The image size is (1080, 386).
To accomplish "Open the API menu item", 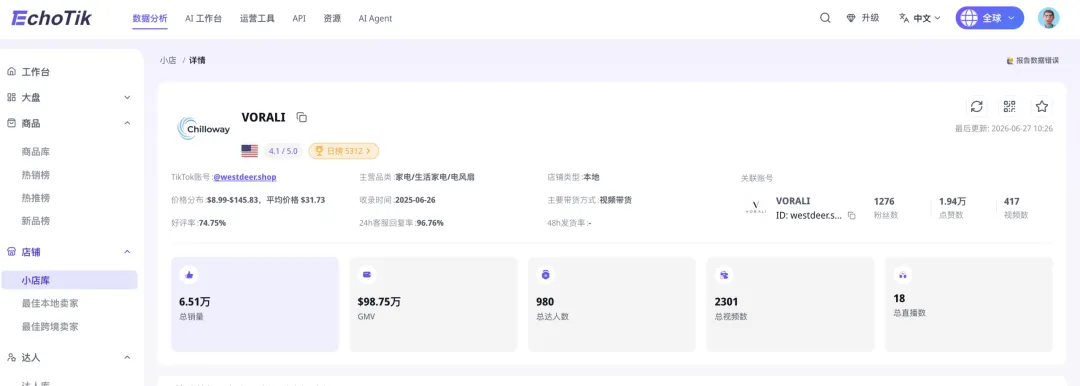I will (299, 19).
